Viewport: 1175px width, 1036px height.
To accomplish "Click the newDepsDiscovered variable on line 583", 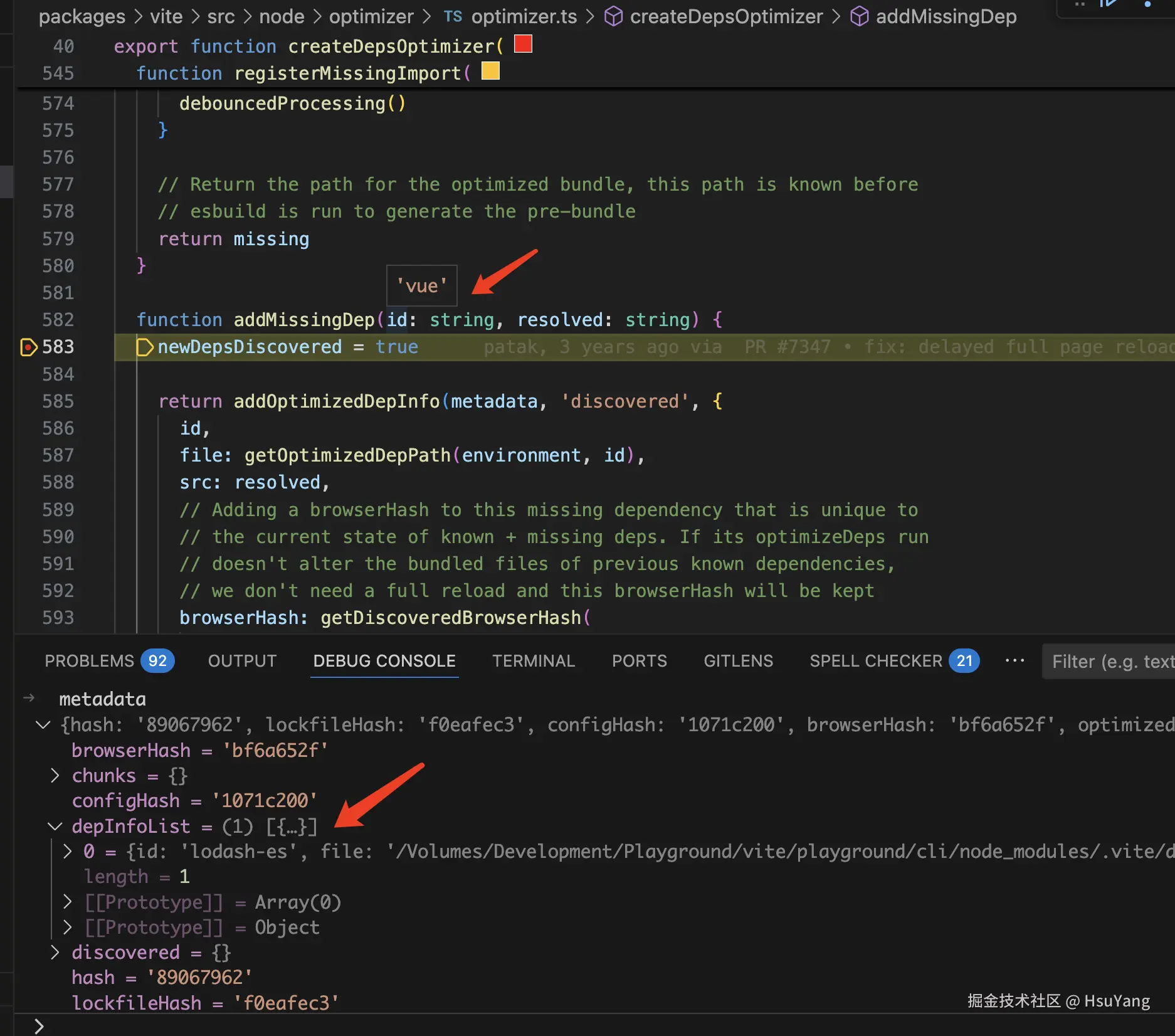I will point(250,347).
